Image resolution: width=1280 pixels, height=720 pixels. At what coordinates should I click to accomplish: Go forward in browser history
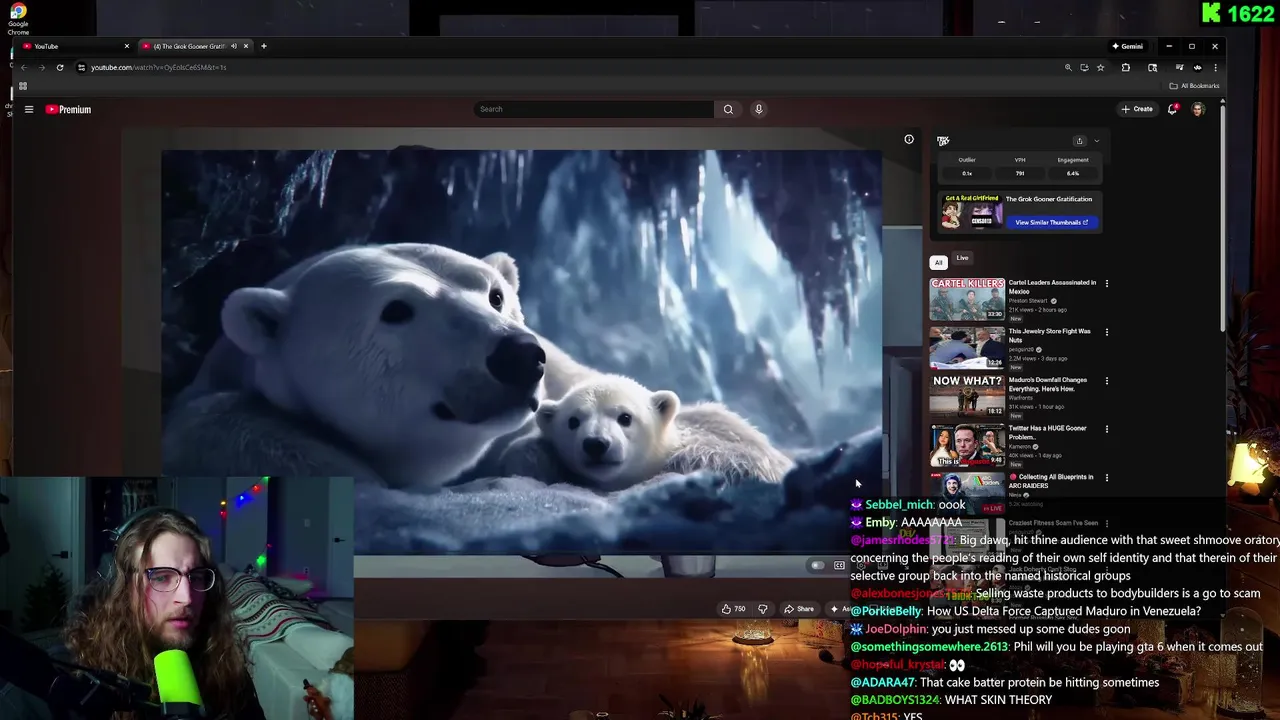[42, 67]
